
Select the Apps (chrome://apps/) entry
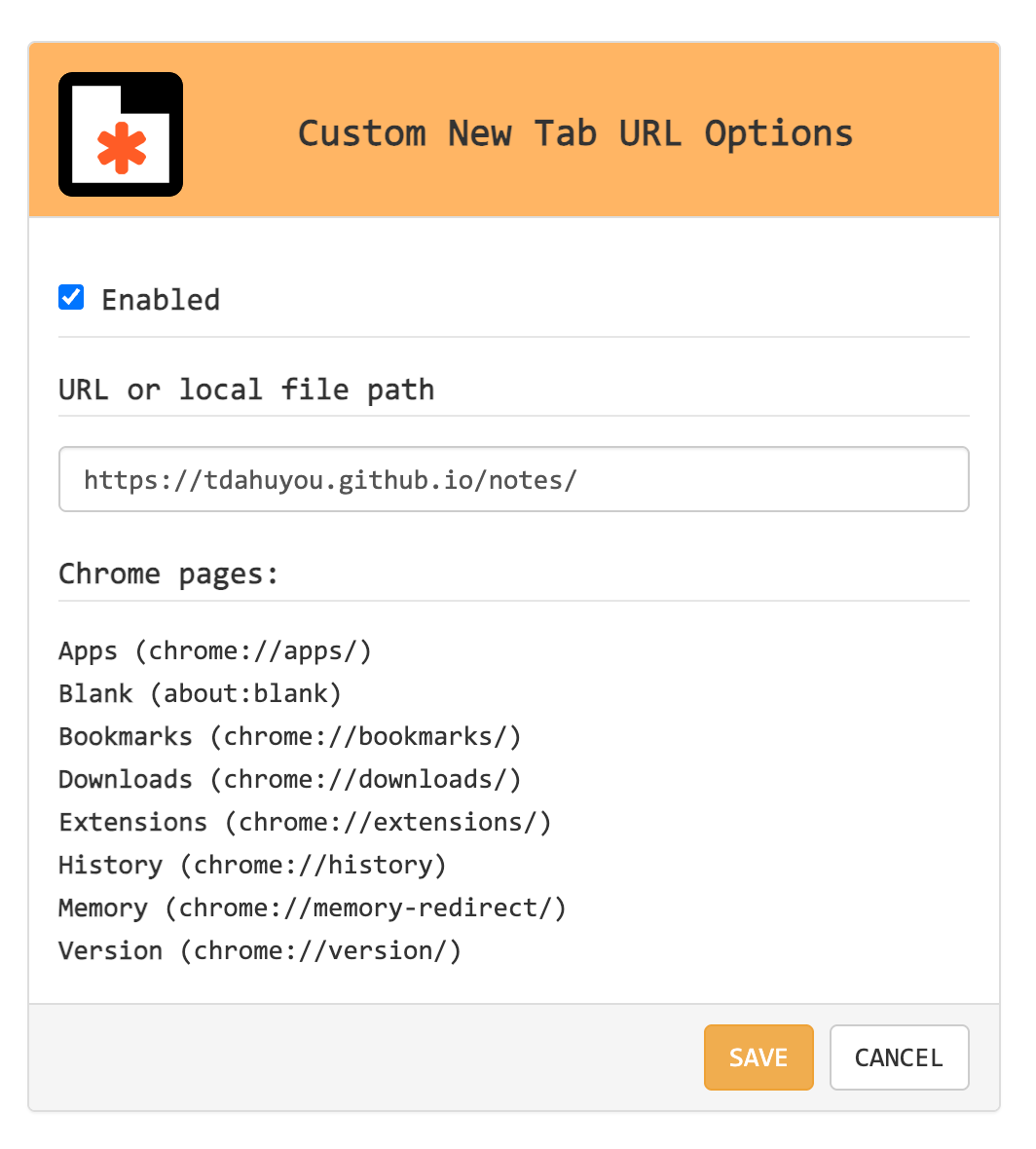(215, 650)
